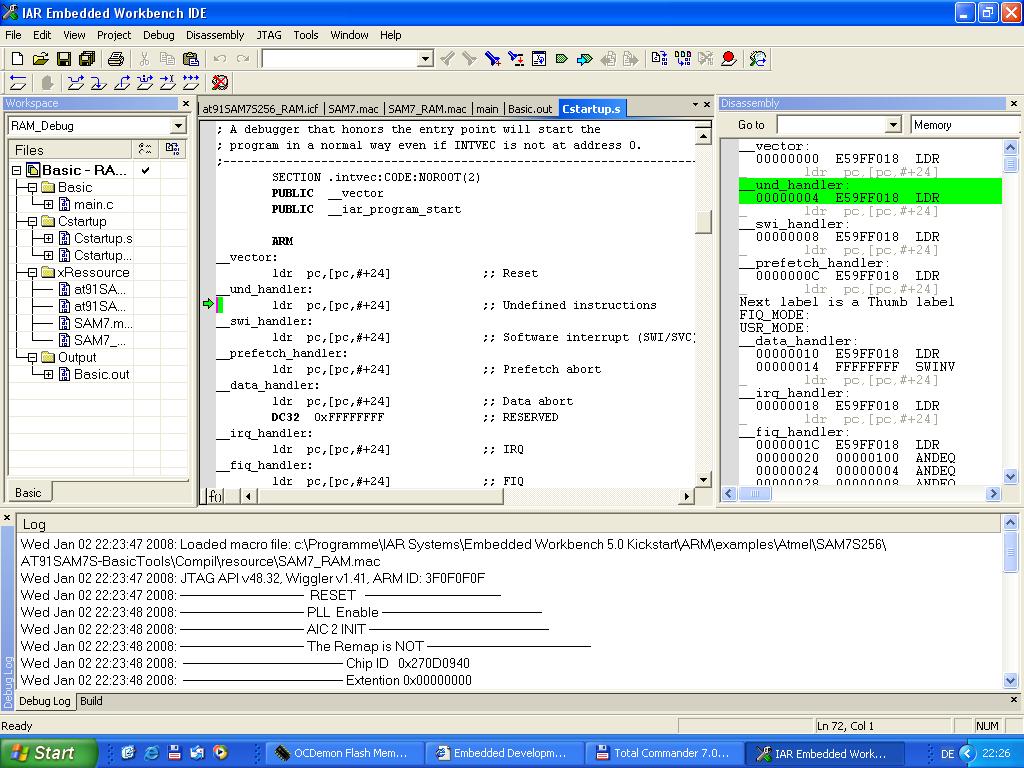This screenshot has width=1024, height=768.
Task: Switch to Total Commander taskbar window
Action: pos(664,753)
